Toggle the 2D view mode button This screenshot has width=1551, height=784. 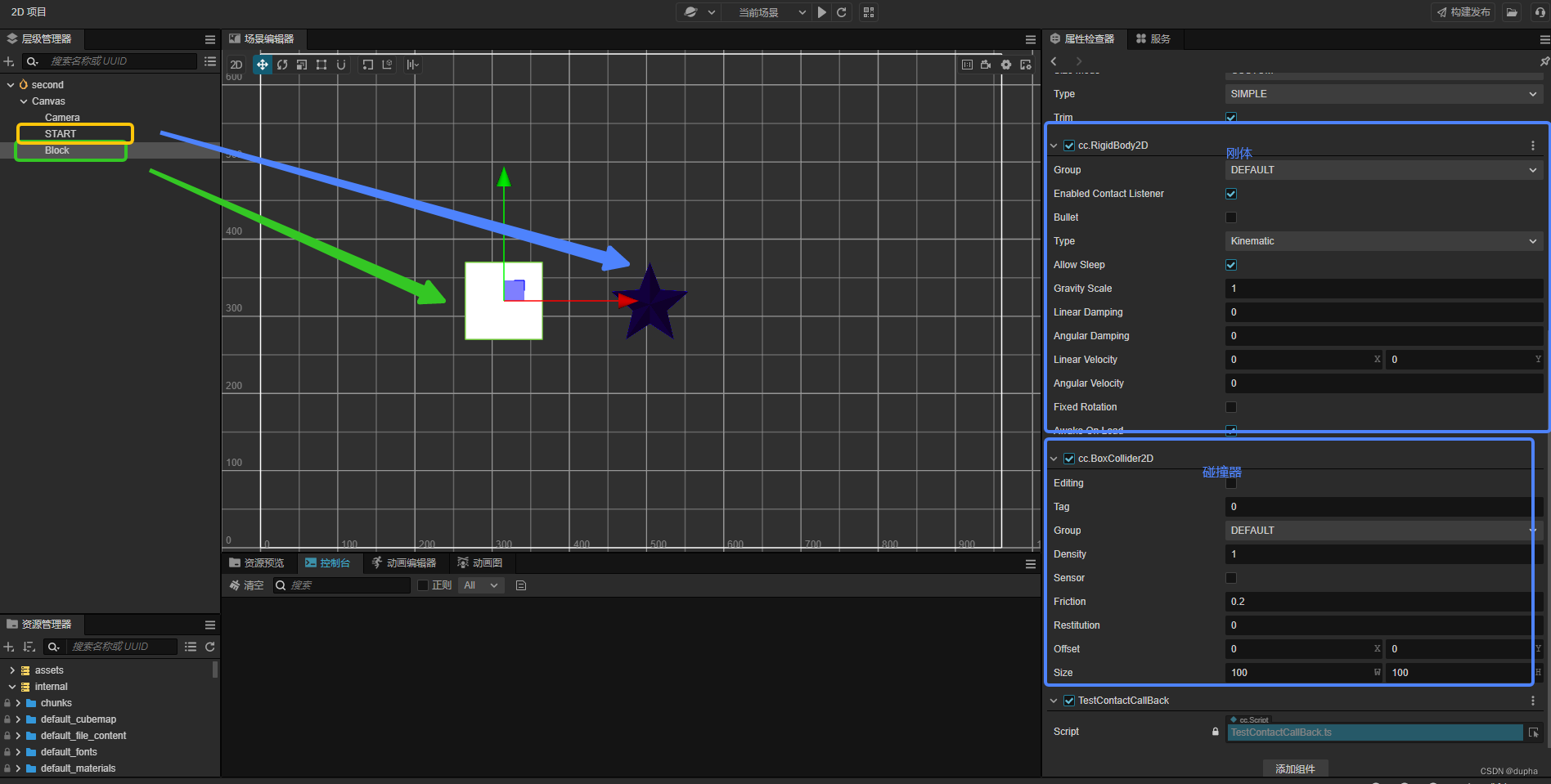(x=236, y=65)
